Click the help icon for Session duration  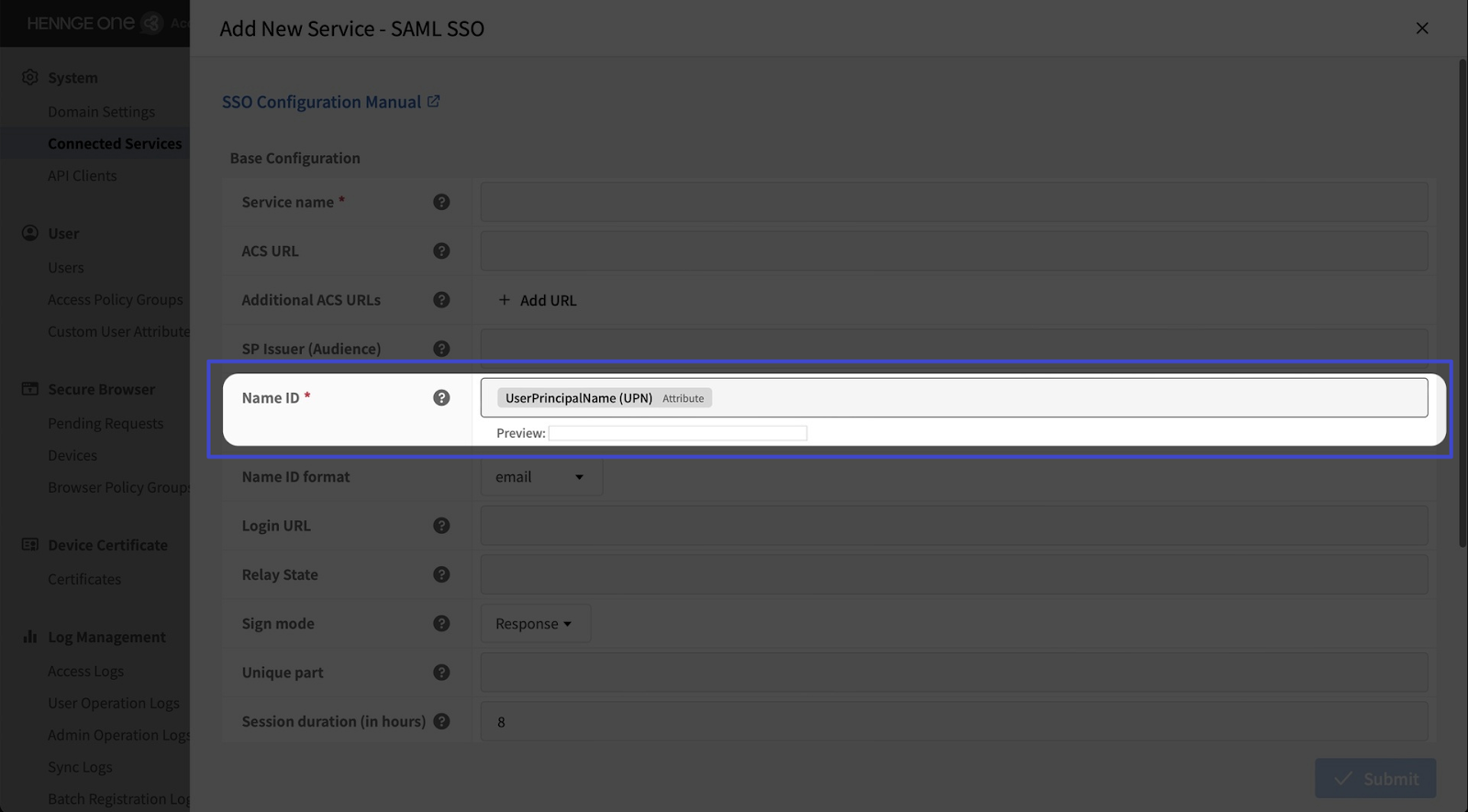click(x=441, y=722)
